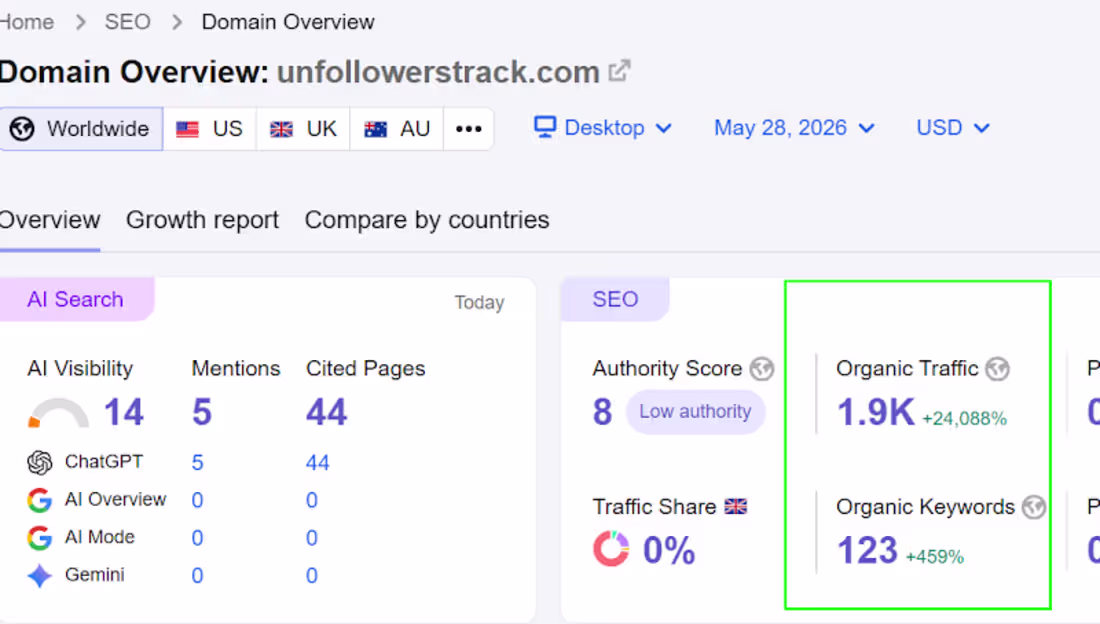Click AI Mode cited pages count 0
The height and width of the screenshot is (624, 1100).
311,538
